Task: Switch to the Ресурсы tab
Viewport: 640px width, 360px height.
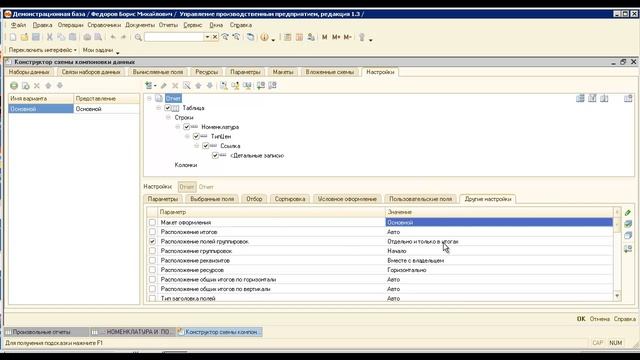Action: point(207,72)
